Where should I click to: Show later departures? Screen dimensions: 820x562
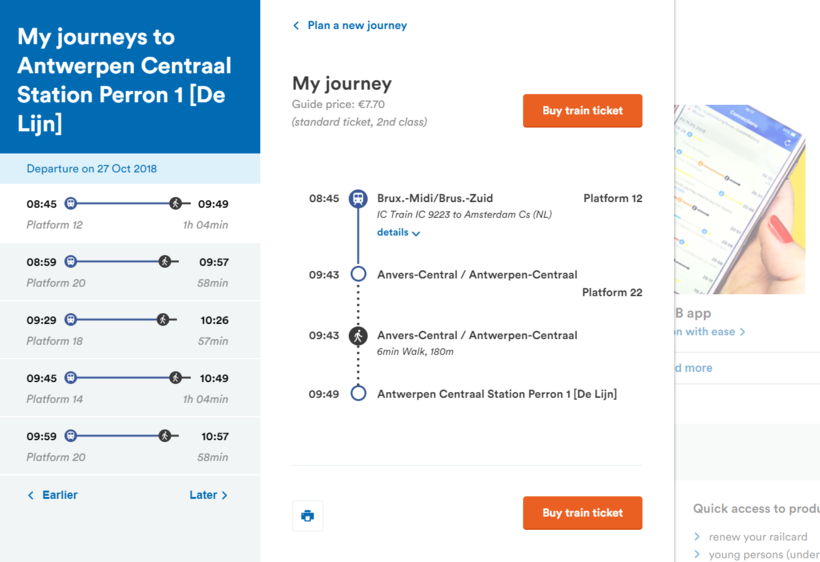208,495
